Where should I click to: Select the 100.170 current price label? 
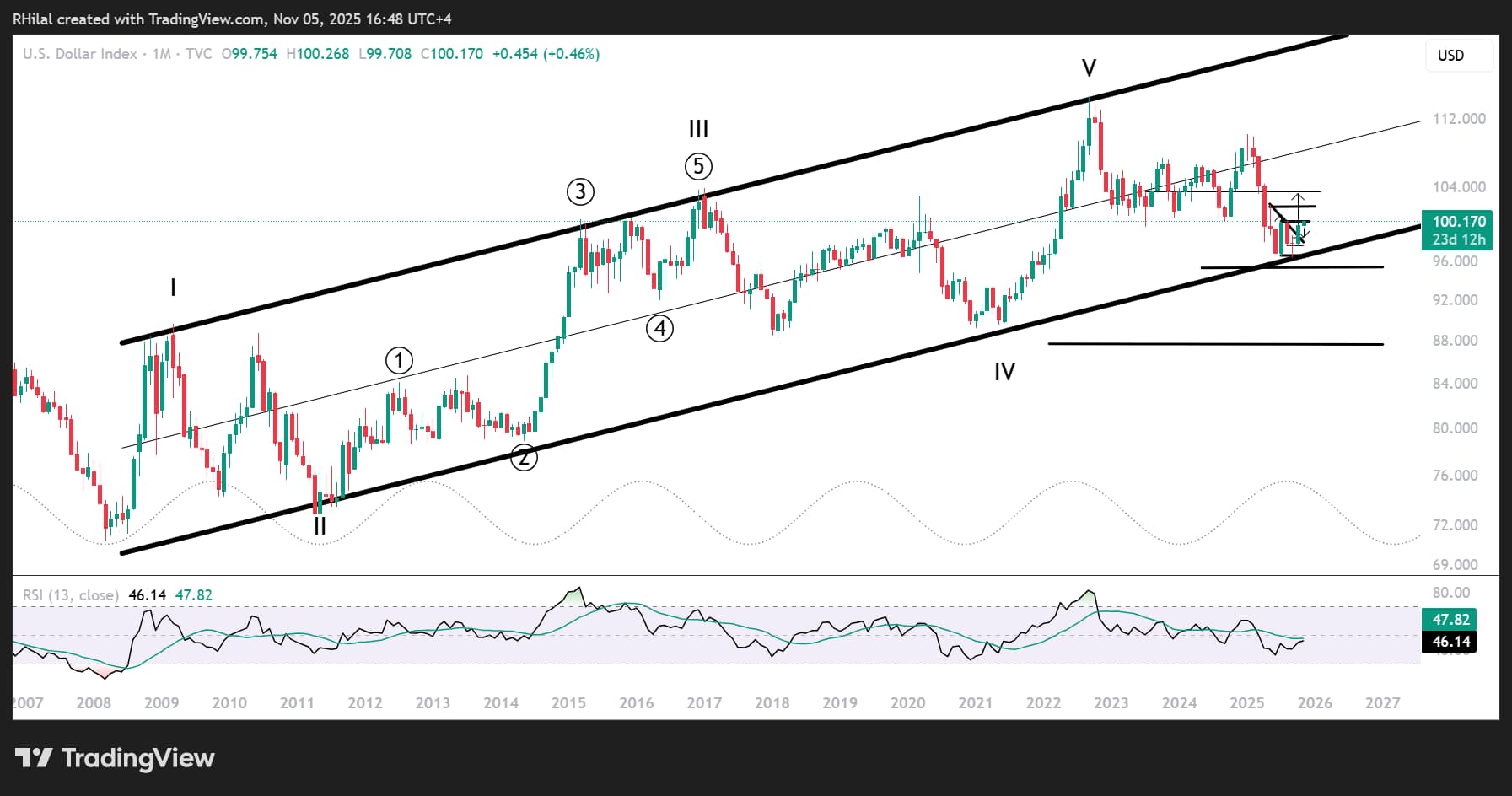point(1458,222)
